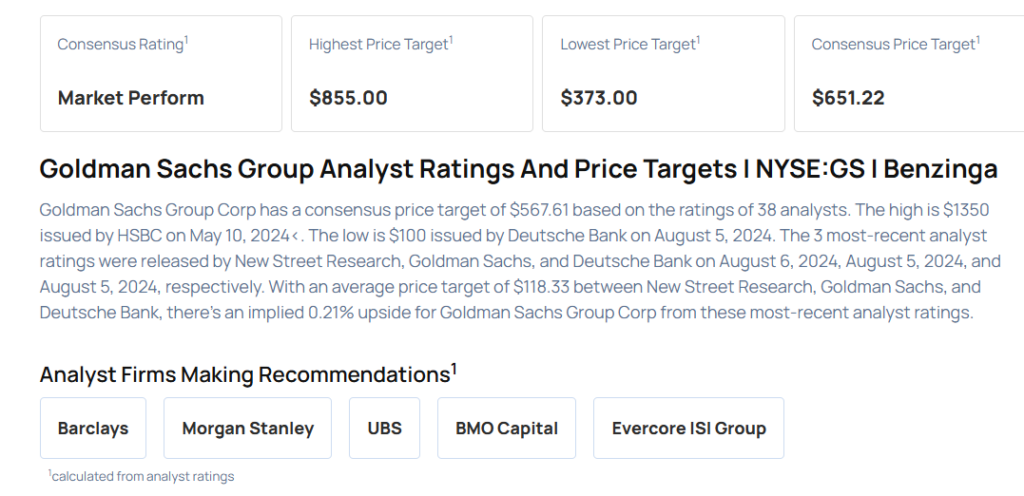Click the Consensus Price Target label
This screenshot has width=1024, height=496.
click(x=892, y=45)
